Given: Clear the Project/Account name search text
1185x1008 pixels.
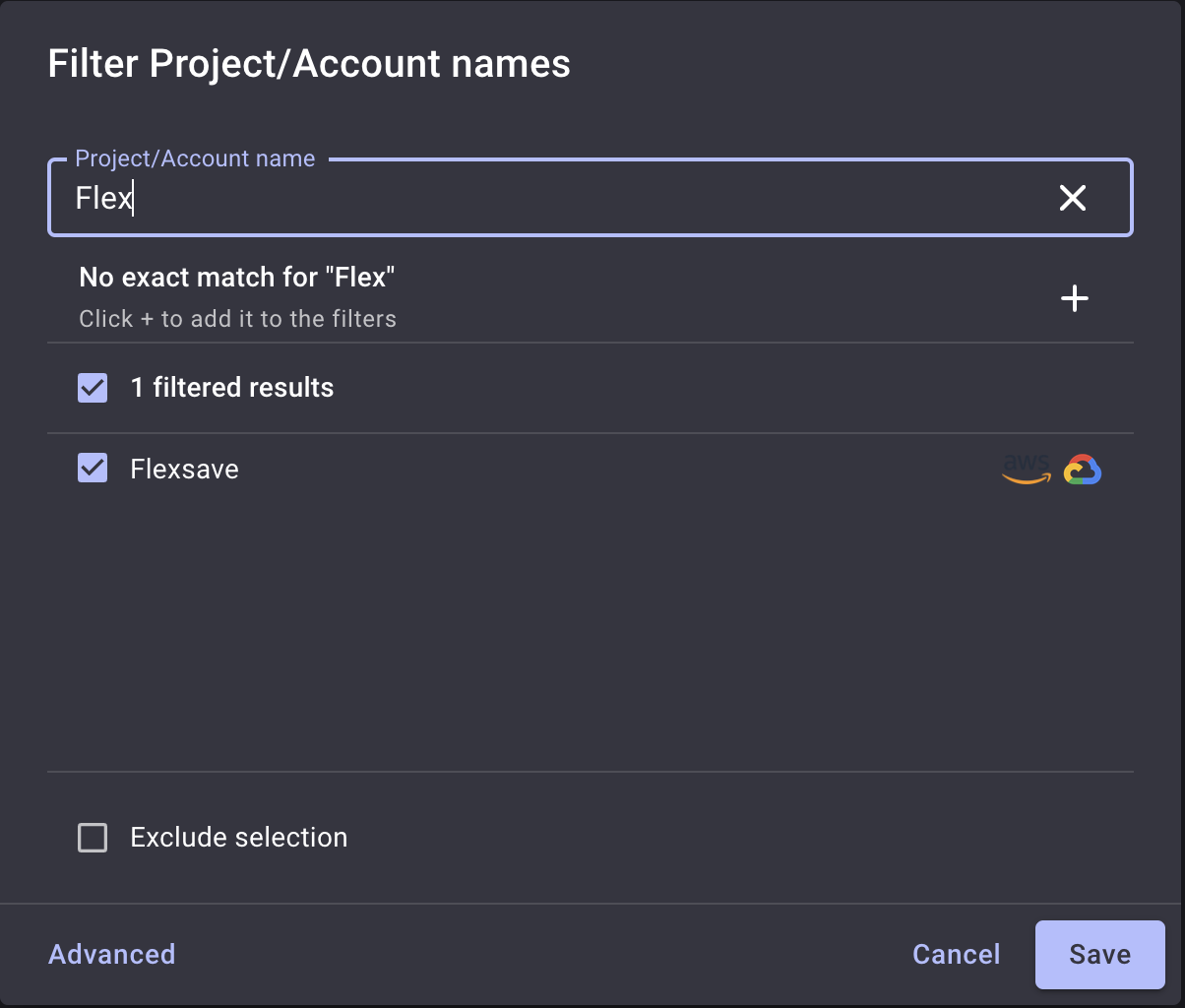Looking at the screenshot, I should (1072, 198).
